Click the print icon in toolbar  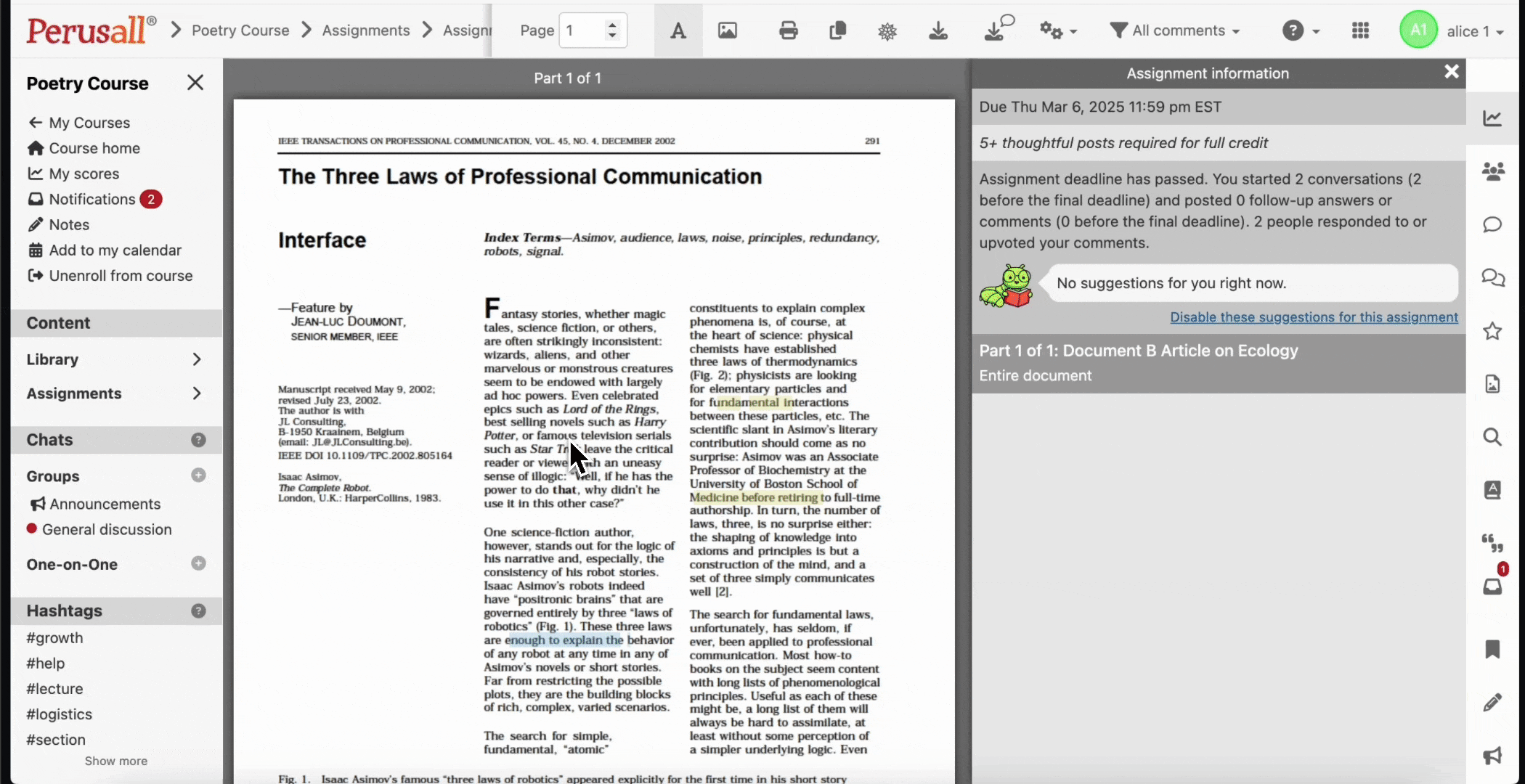point(788,30)
